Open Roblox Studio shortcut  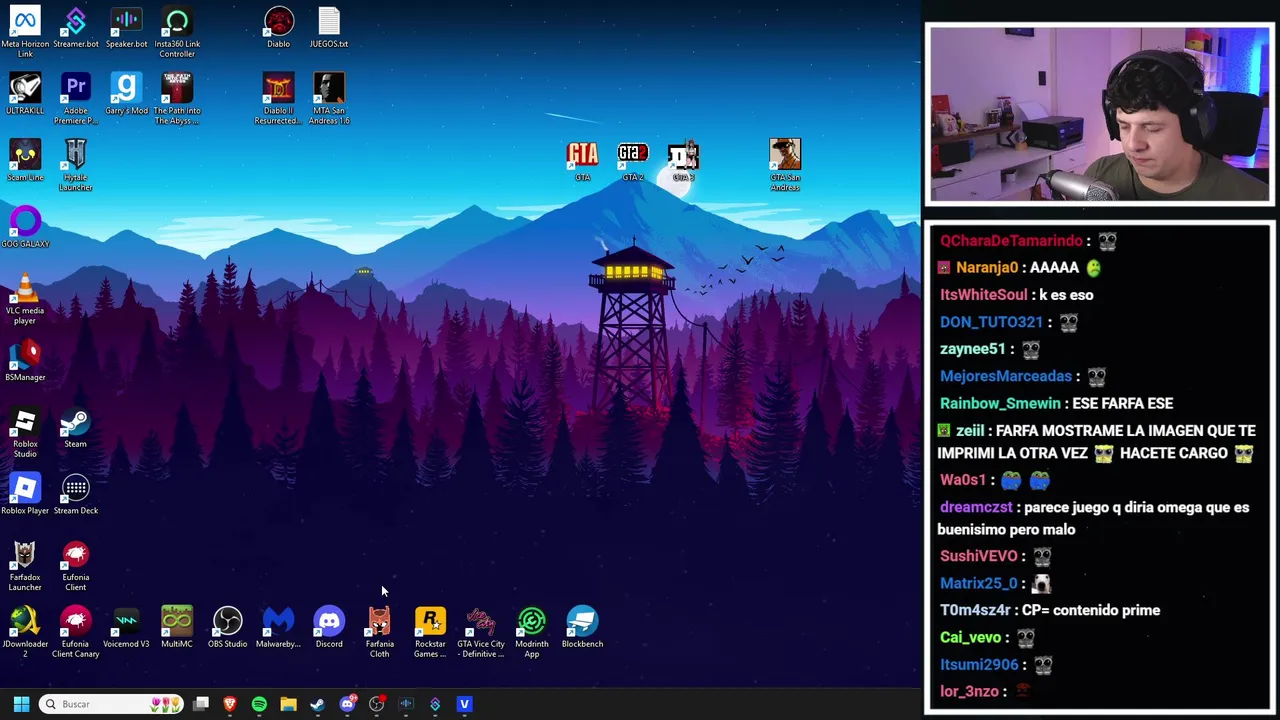(x=25, y=432)
